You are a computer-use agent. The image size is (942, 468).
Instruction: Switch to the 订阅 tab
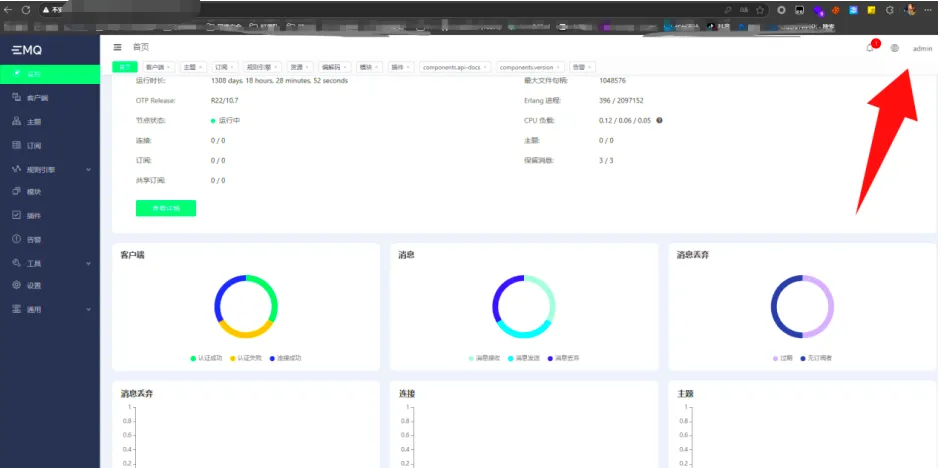tap(225, 67)
